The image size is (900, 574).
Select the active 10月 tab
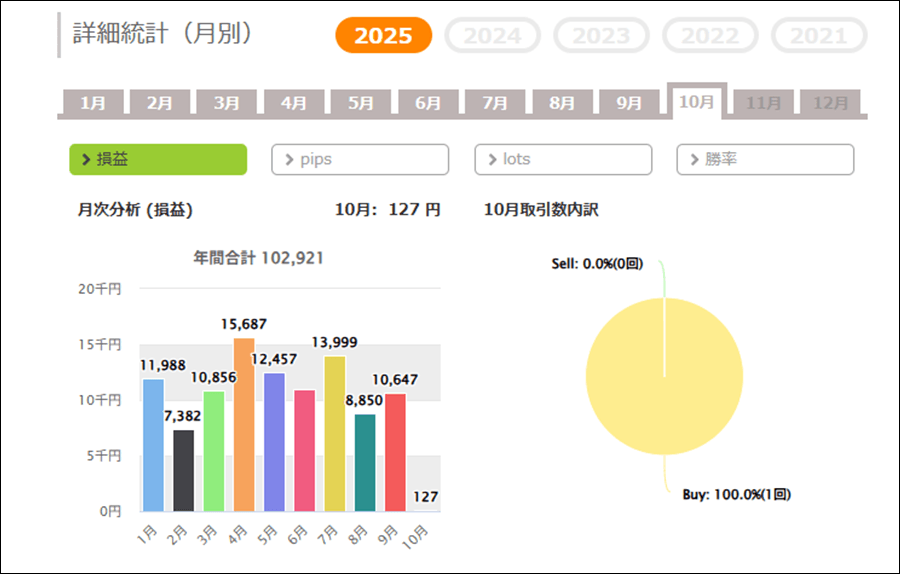696,102
